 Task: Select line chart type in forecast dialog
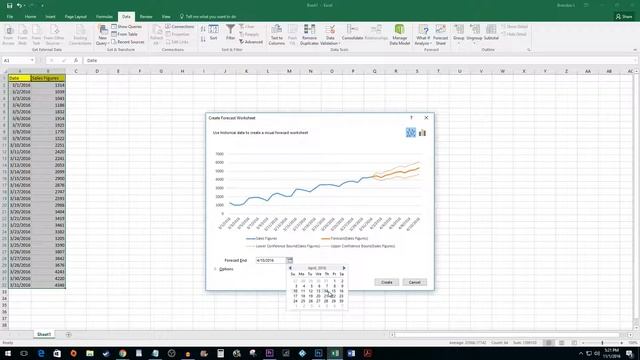pyautogui.click(x=411, y=133)
